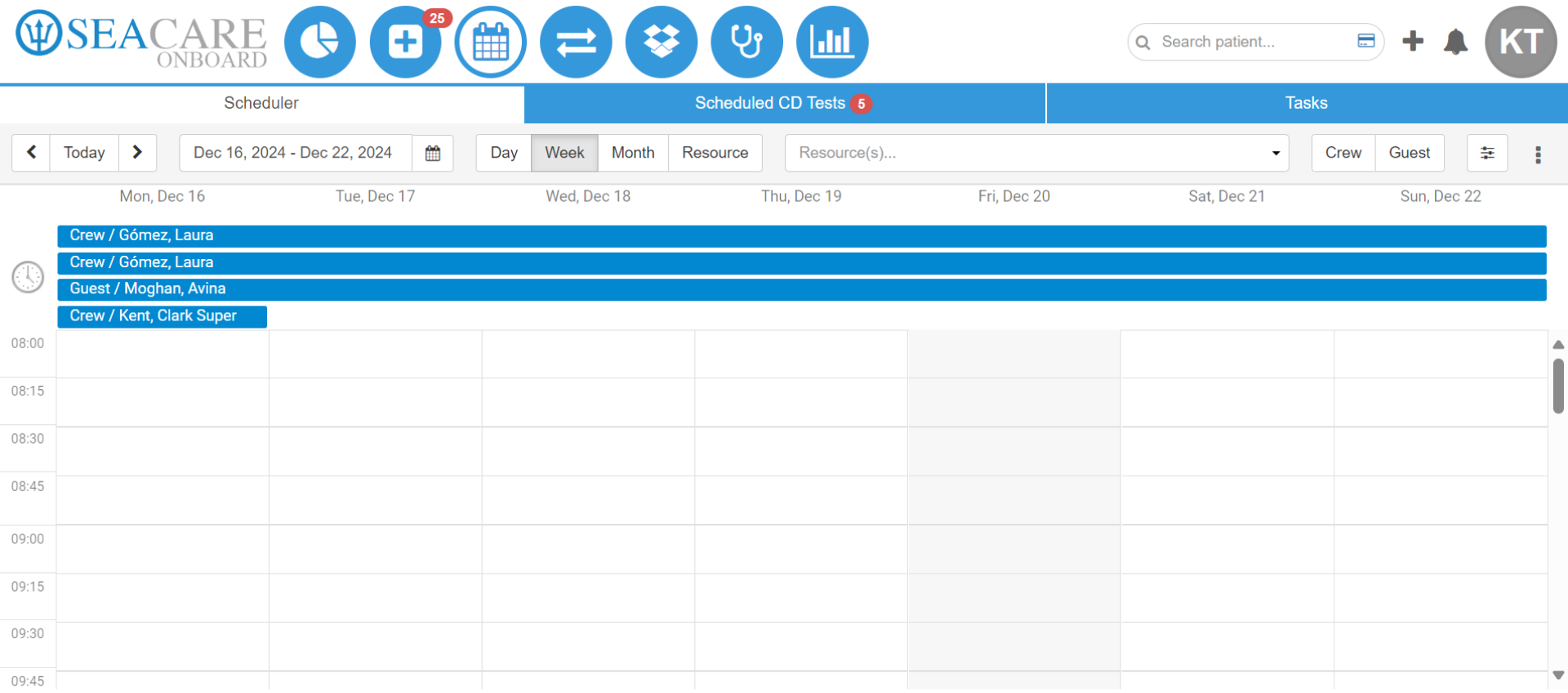Select the Week view
The image size is (1568, 693).
point(564,153)
